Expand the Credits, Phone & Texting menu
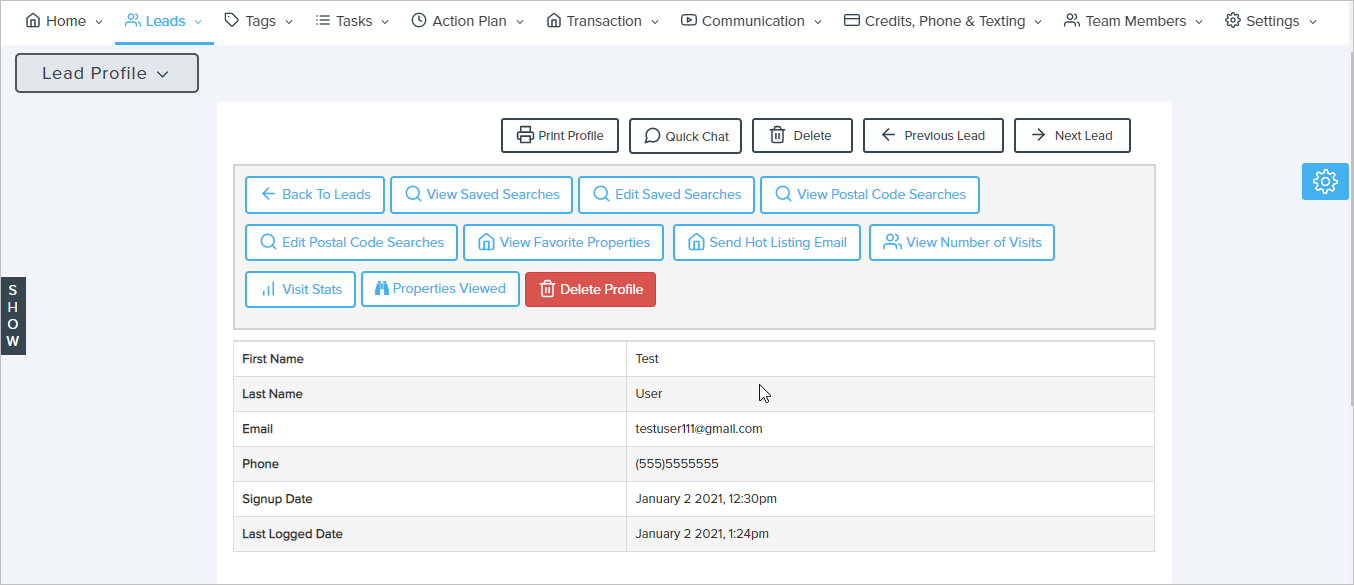 [942, 21]
